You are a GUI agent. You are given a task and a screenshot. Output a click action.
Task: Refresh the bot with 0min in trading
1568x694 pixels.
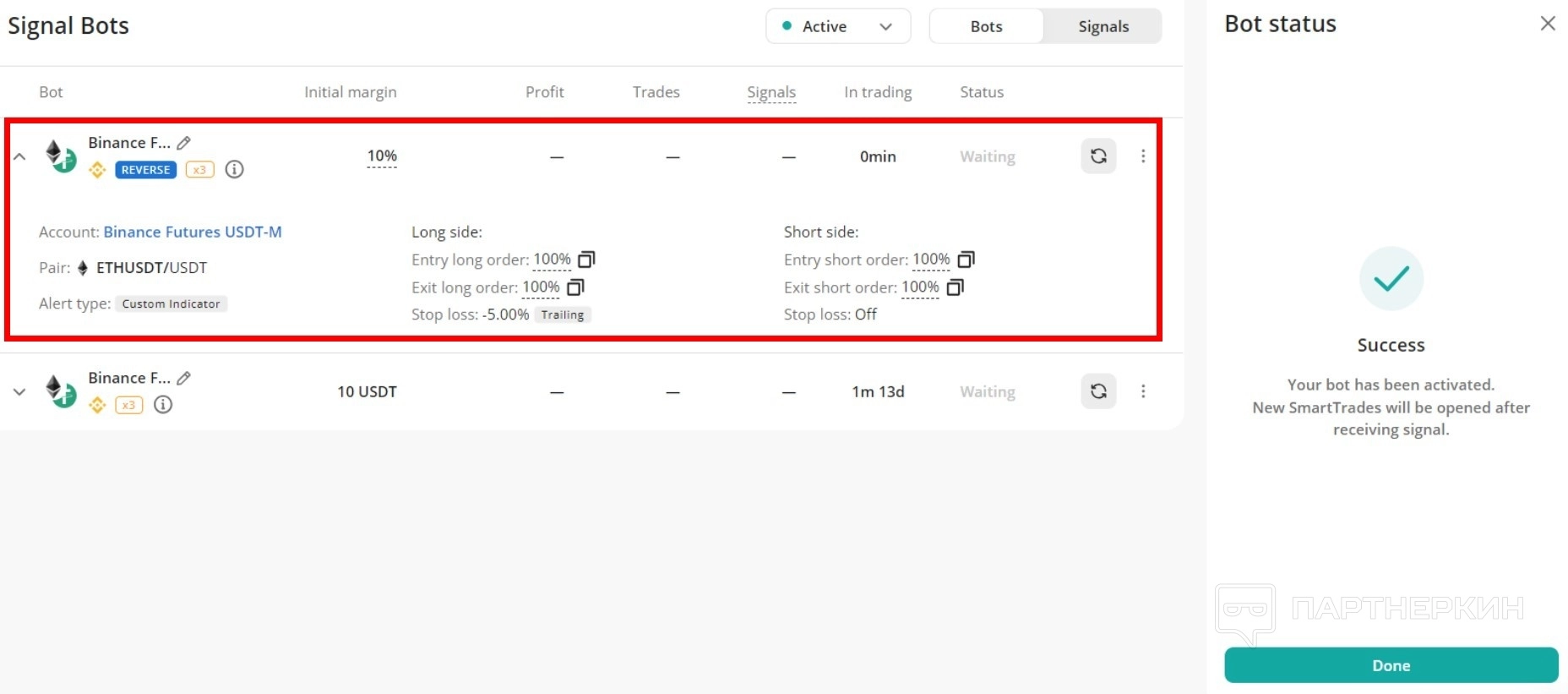pyautogui.click(x=1098, y=156)
